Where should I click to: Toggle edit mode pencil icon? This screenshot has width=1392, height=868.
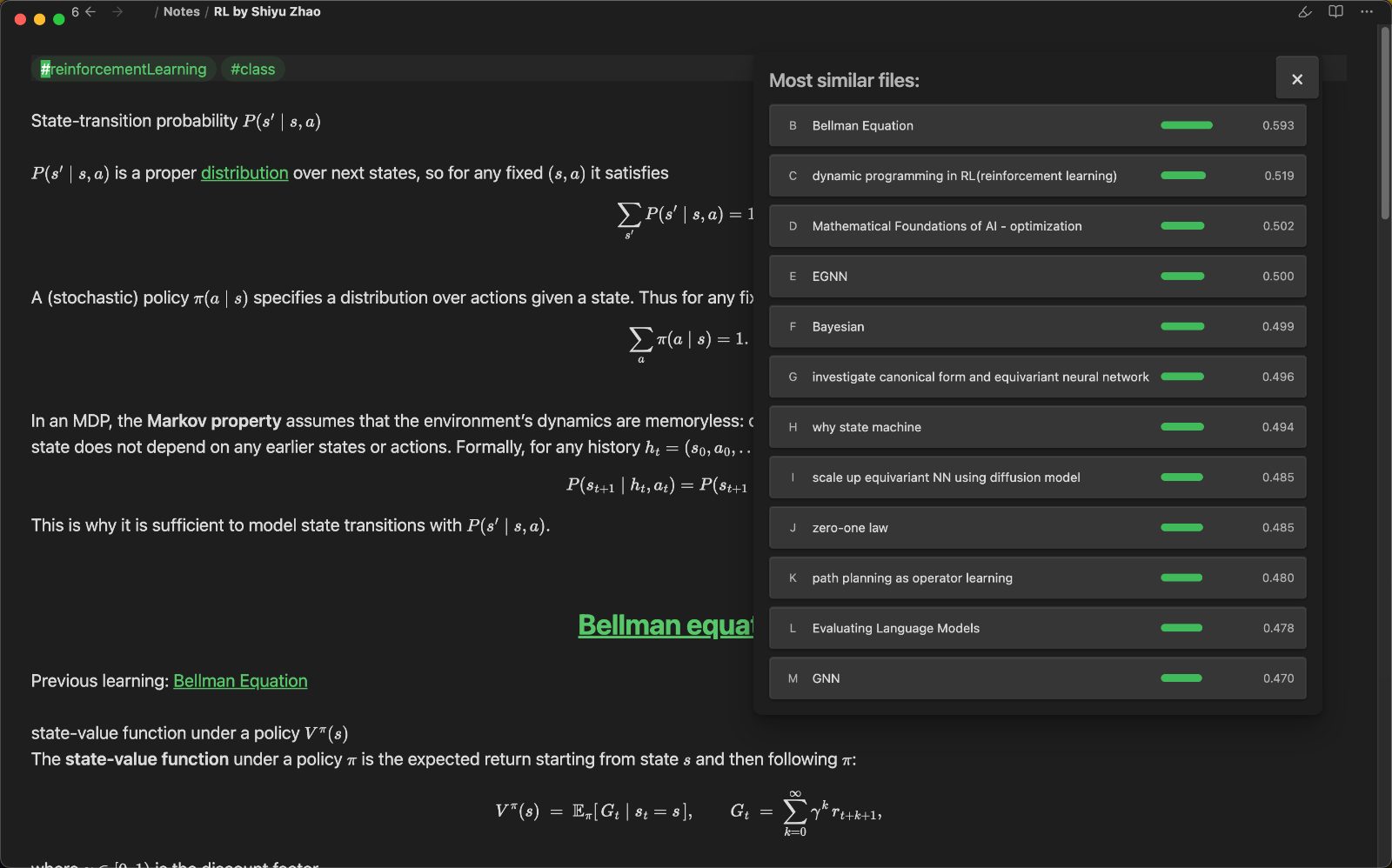click(x=1304, y=12)
